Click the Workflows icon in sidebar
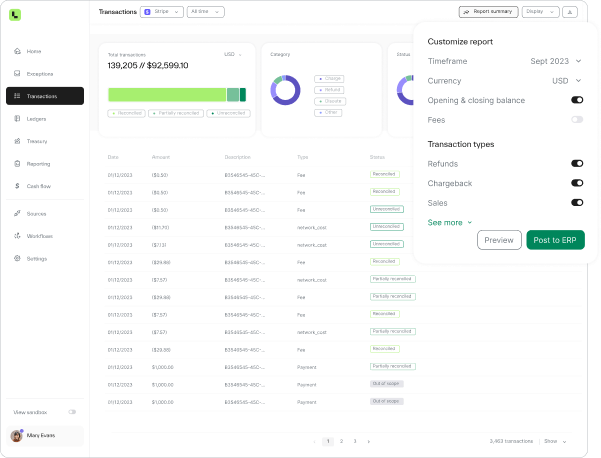The image size is (601, 458). click(18, 236)
